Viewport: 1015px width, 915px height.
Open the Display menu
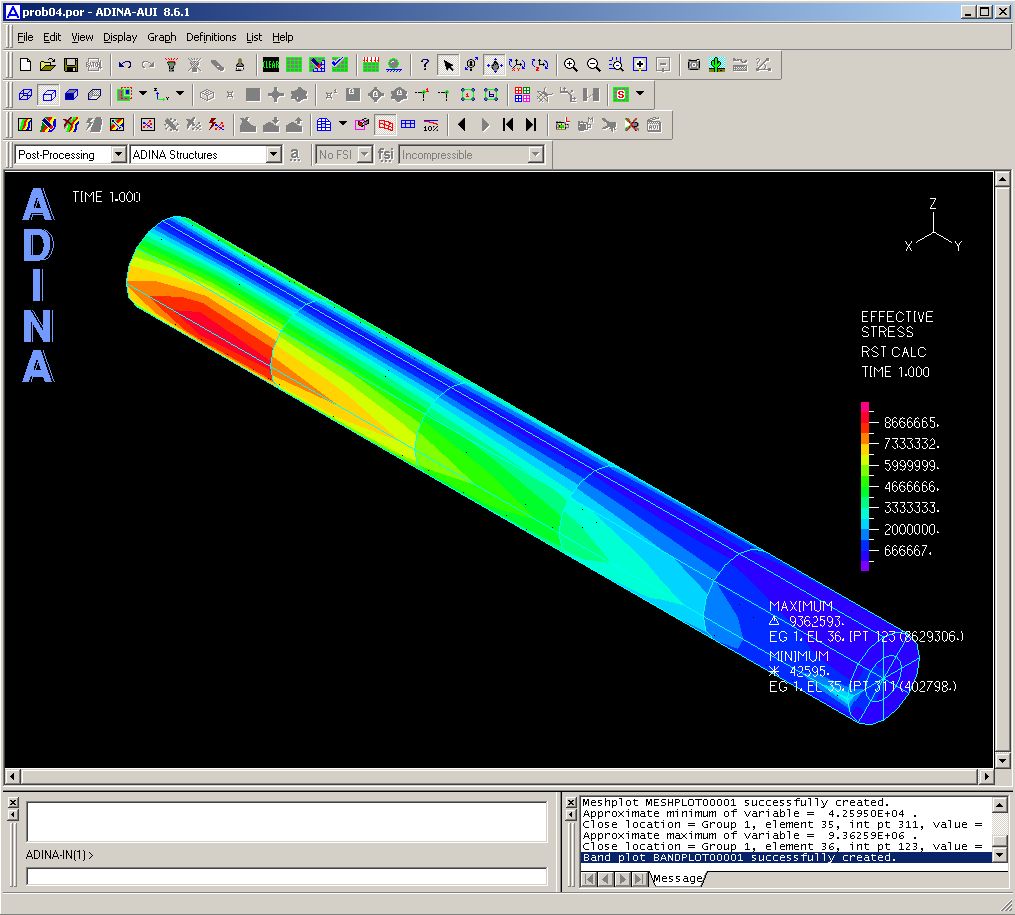(x=120, y=37)
